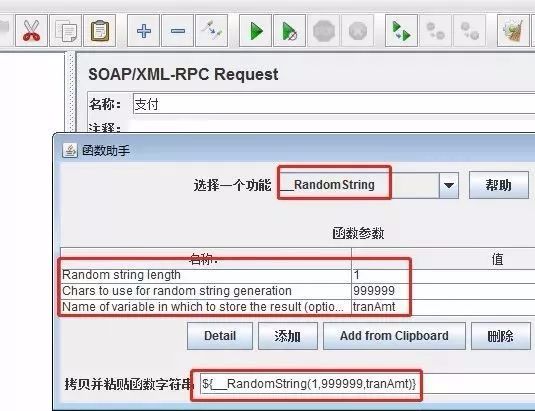
Task: Start the test with the green play icon
Action: click(256, 31)
